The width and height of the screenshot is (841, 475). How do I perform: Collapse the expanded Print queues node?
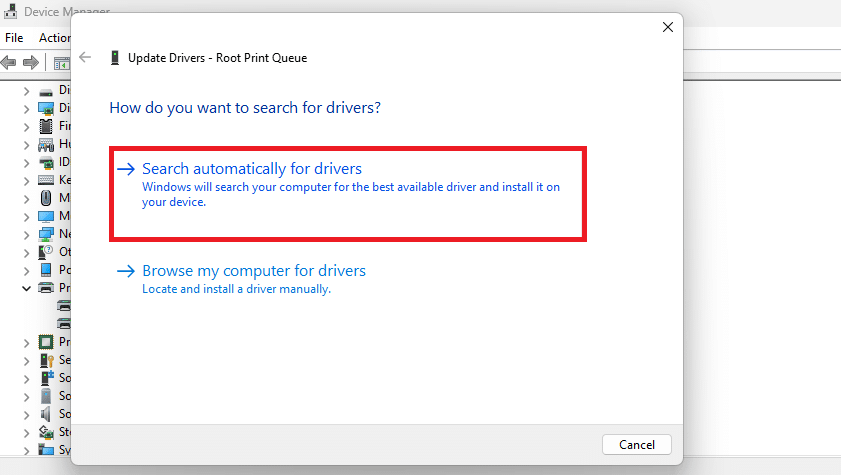tap(26, 288)
